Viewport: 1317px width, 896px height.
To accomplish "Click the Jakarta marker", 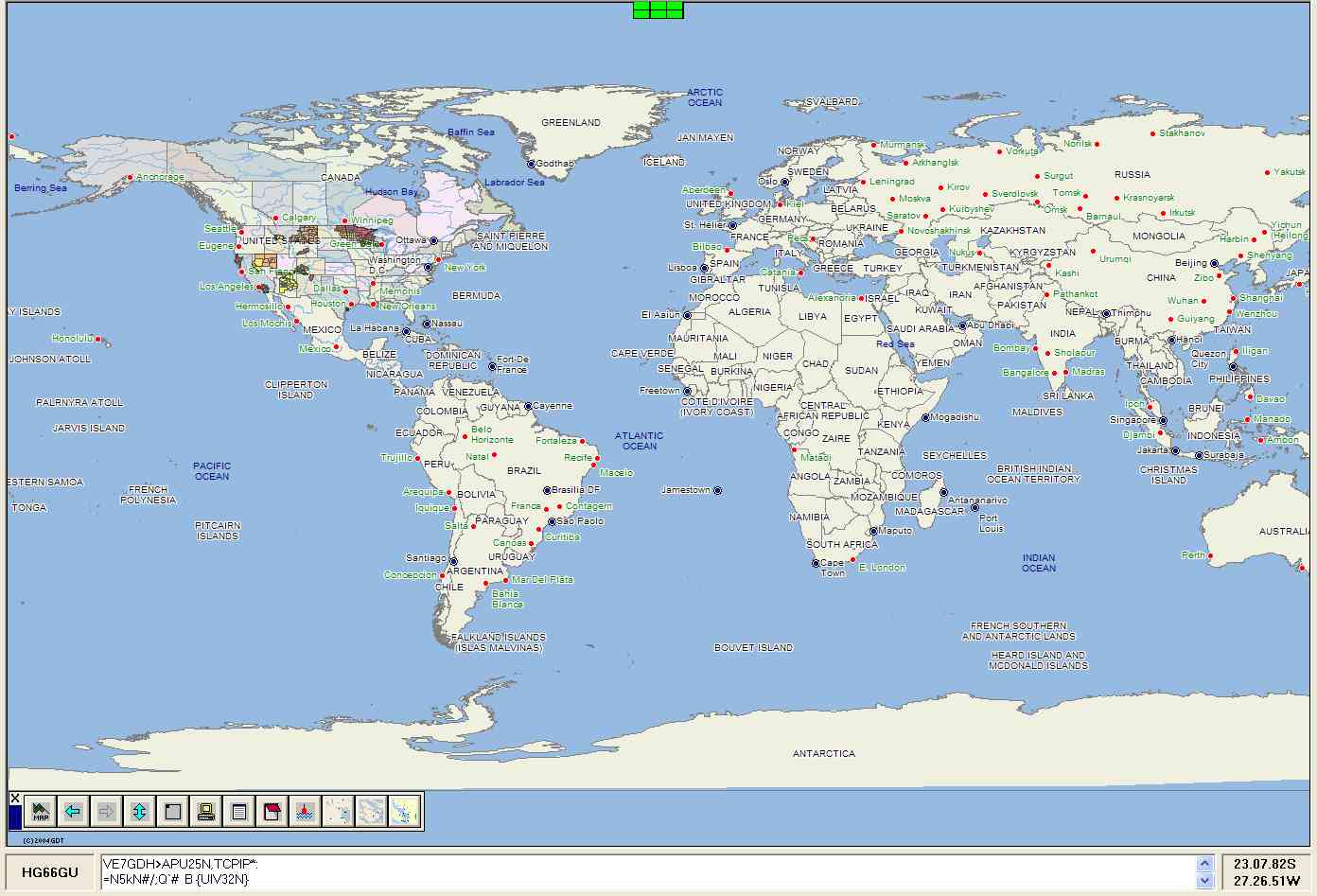I will [1175, 451].
